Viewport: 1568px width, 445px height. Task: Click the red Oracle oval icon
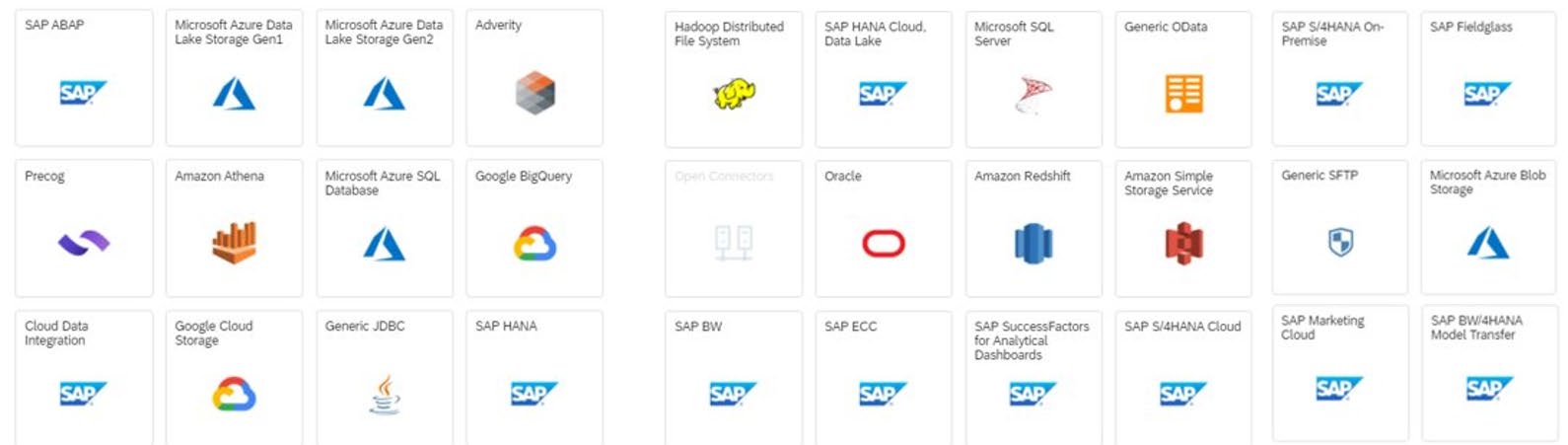[x=883, y=243]
